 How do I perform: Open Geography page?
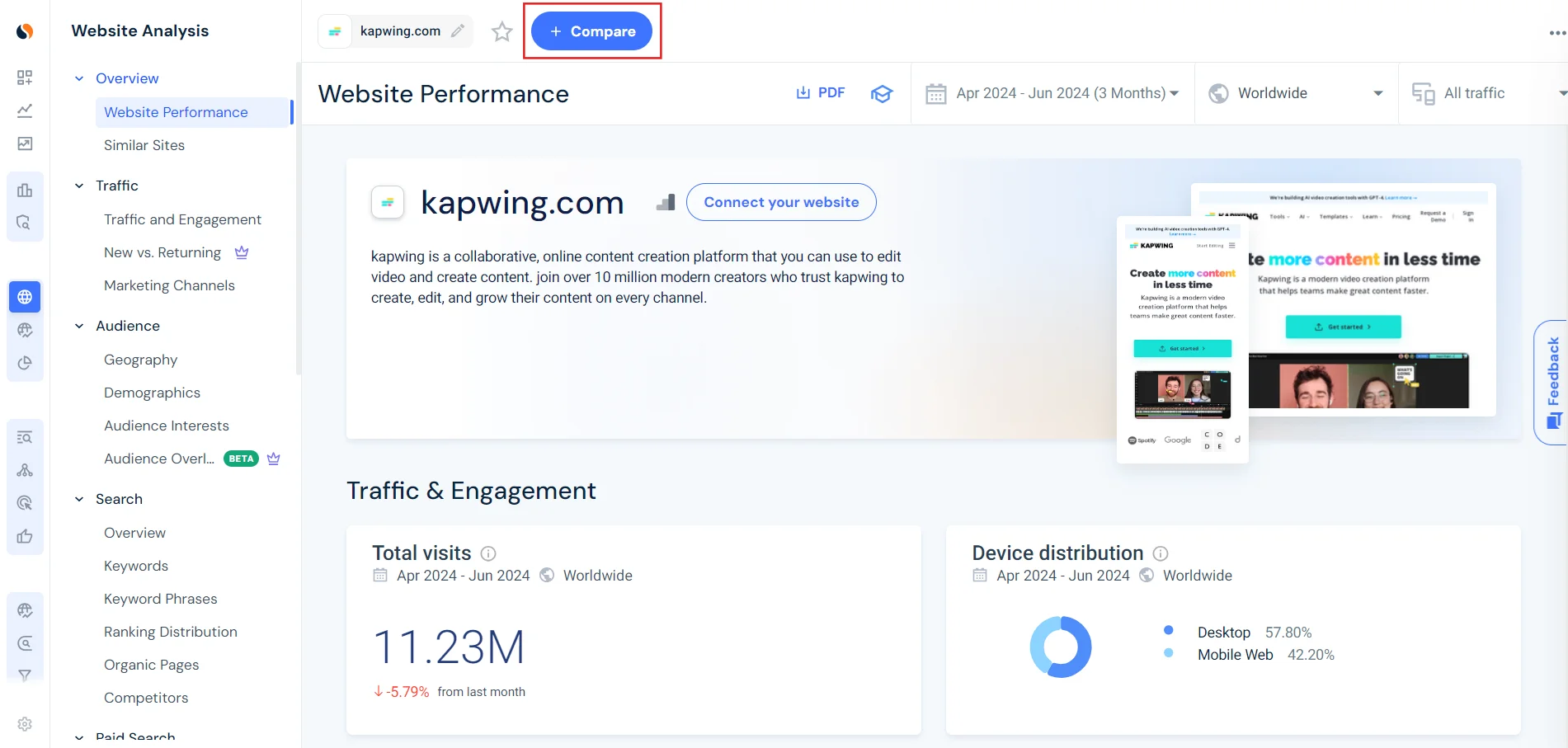coord(140,360)
